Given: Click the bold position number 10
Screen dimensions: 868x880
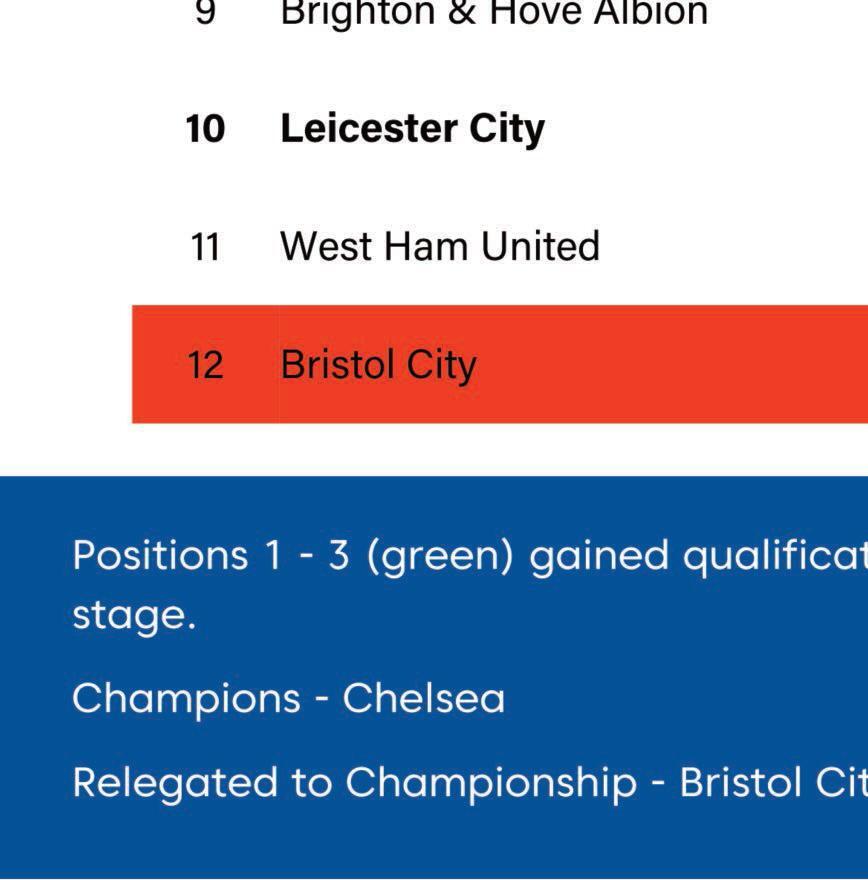Looking at the screenshot, I should pyautogui.click(x=205, y=129).
